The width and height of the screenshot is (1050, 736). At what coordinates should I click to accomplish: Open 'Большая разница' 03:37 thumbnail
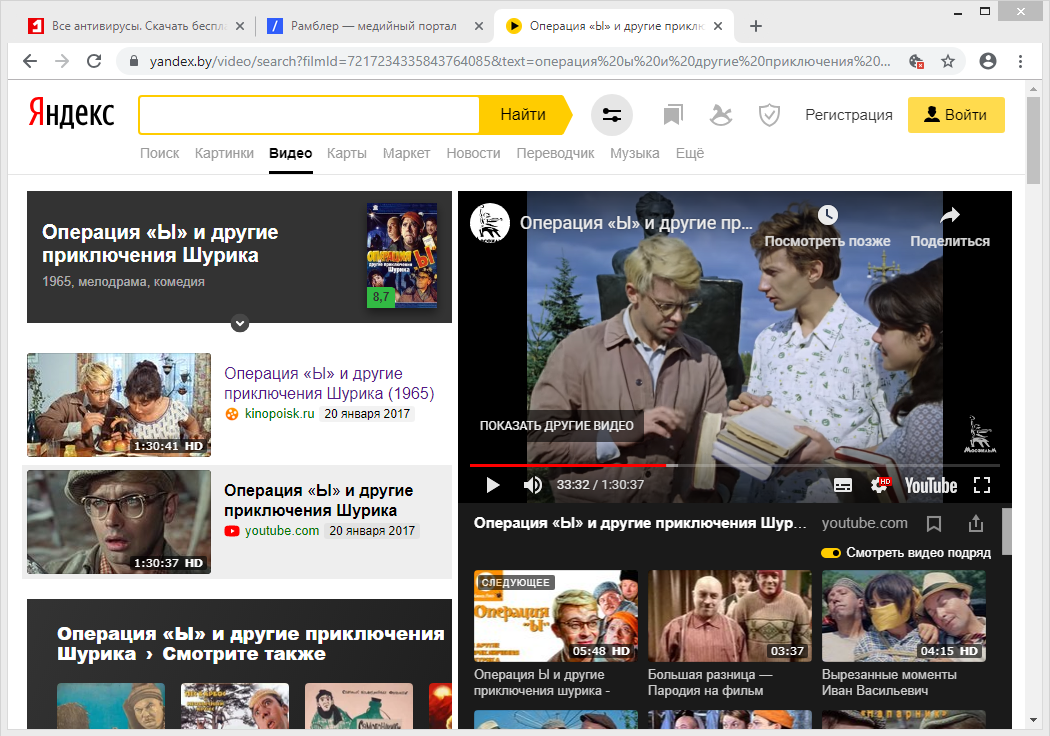[x=729, y=616]
